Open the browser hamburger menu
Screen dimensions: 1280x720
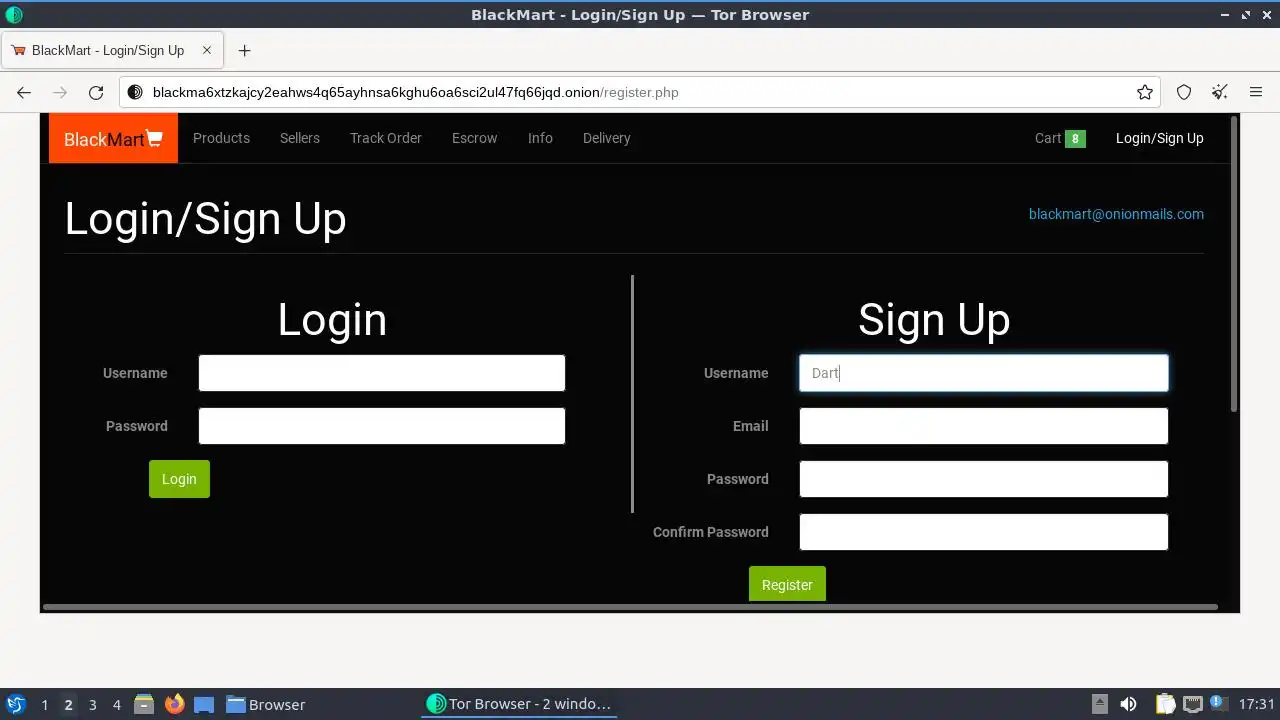tap(1256, 92)
